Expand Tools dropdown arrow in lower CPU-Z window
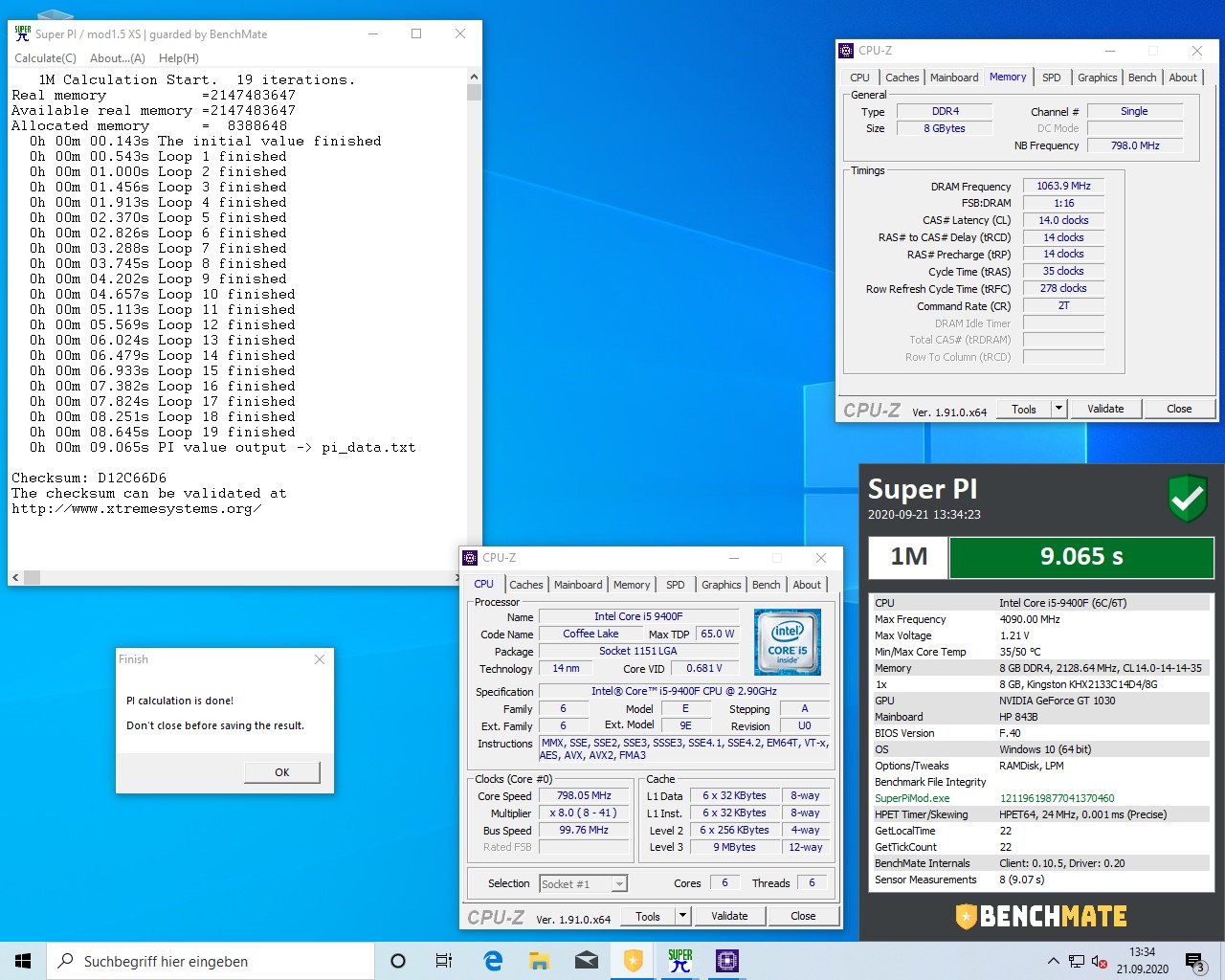 coord(682,916)
